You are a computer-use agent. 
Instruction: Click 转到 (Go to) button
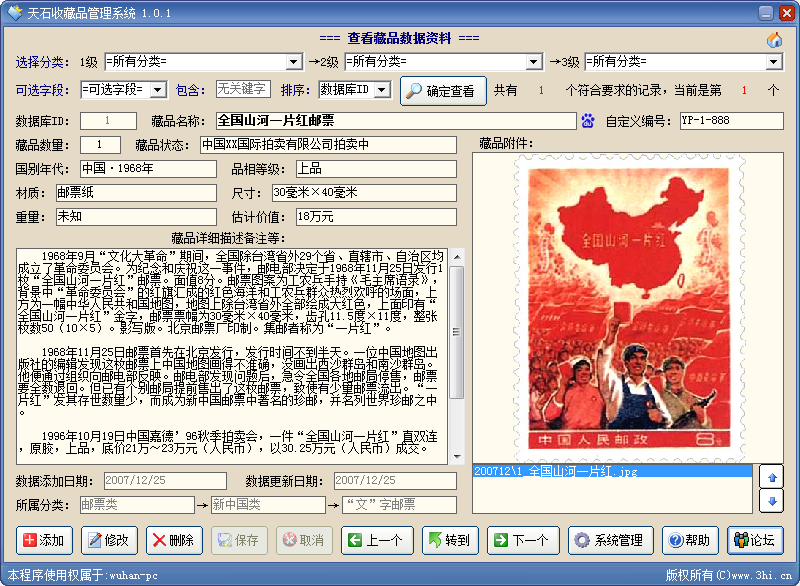click(450, 540)
